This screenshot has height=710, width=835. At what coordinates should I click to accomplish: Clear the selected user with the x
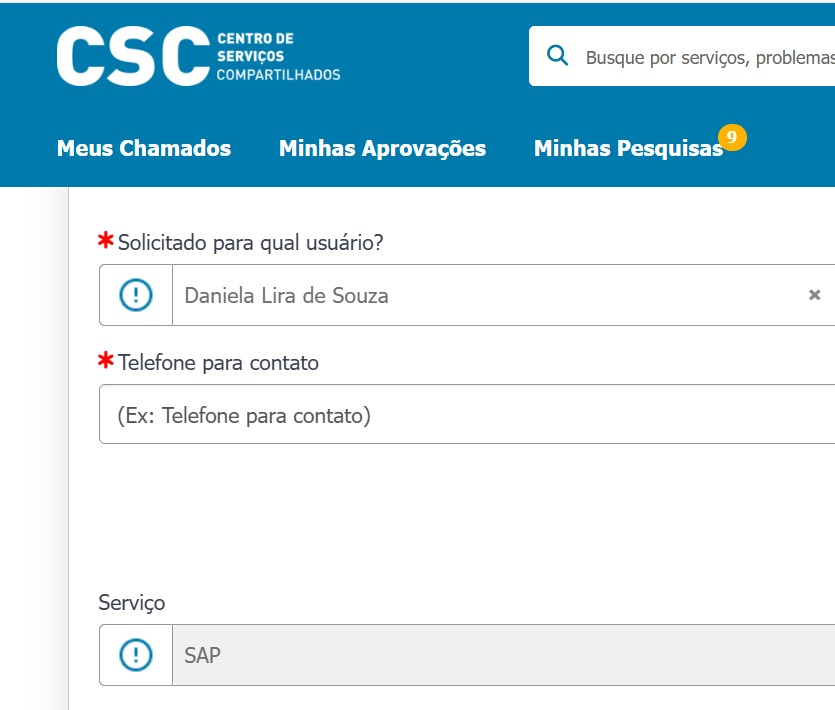coord(814,295)
